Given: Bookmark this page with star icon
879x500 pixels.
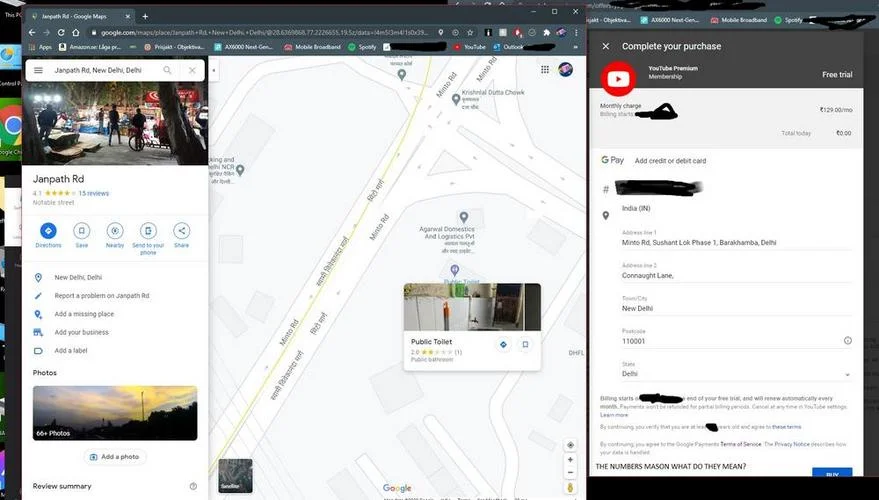Looking at the screenshot, I should (470, 33).
